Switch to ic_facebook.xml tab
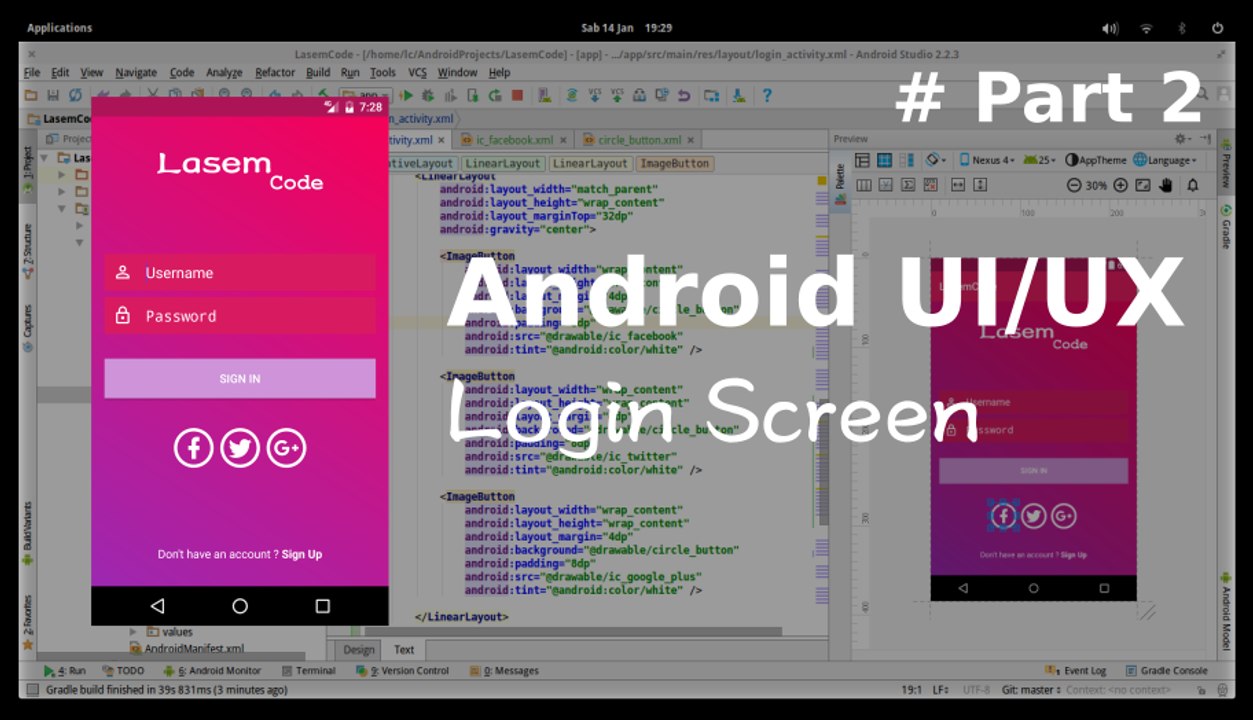 coord(514,140)
